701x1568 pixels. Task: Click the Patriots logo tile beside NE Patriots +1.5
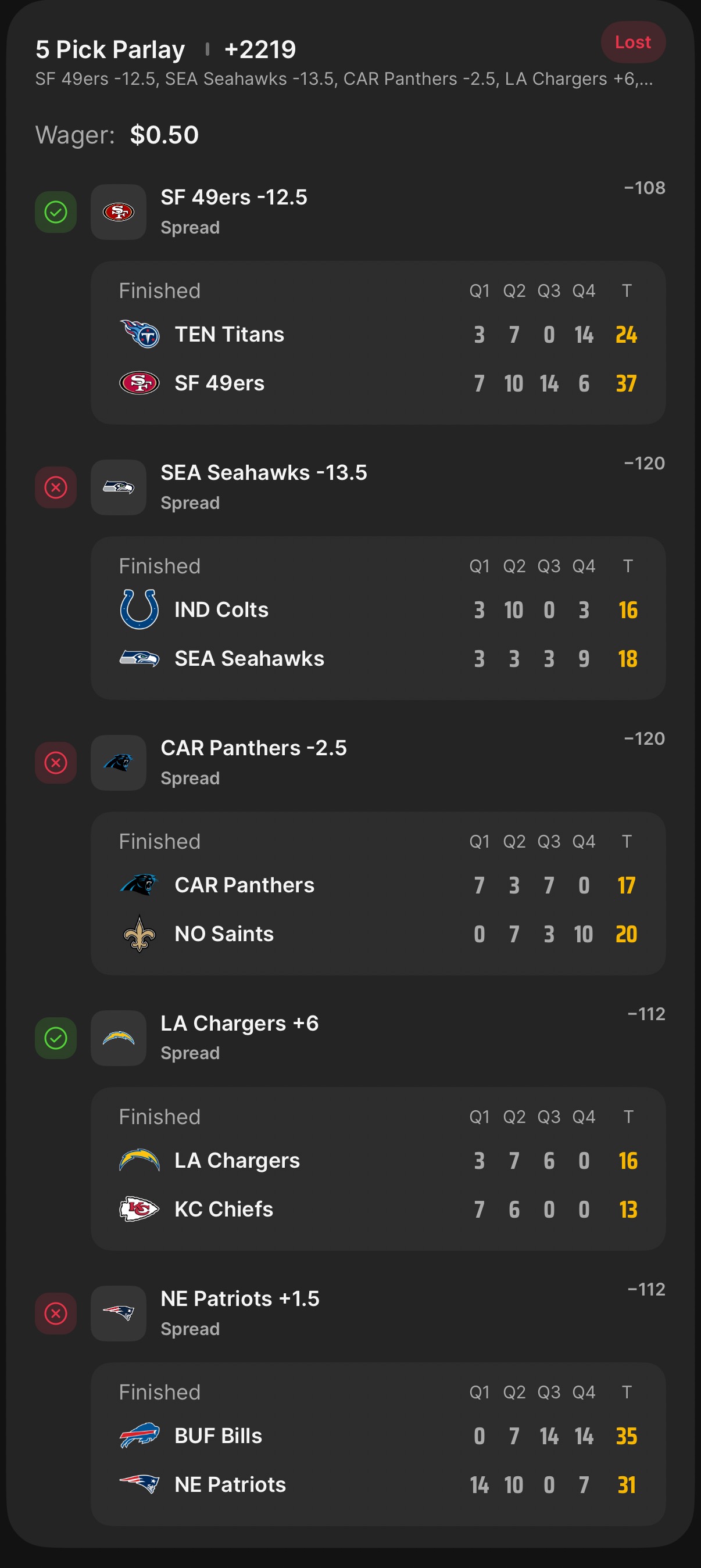[x=118, y=1313]
